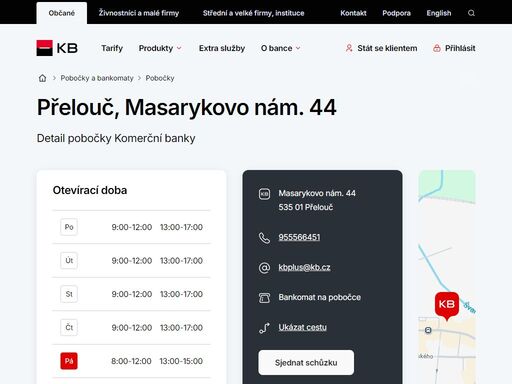Click the ATM Bankomat icon

click(x=264, y=298)
